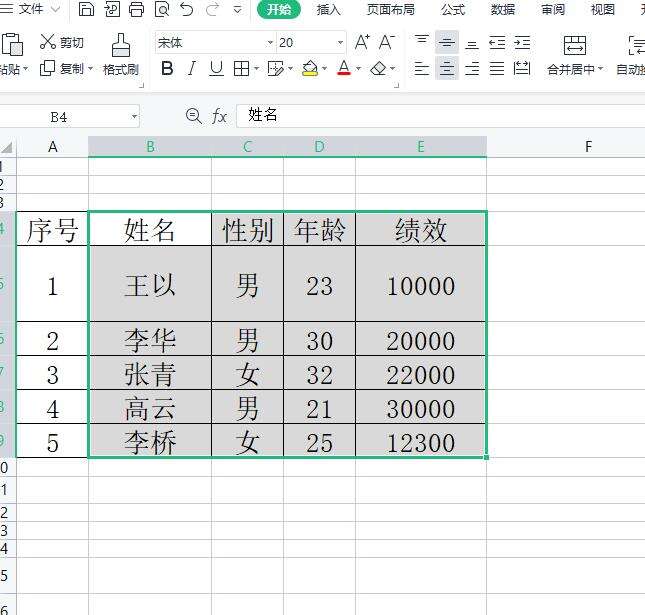Decrease font size with A- icon
The image size is (645, 615).
tap(387, 42)
